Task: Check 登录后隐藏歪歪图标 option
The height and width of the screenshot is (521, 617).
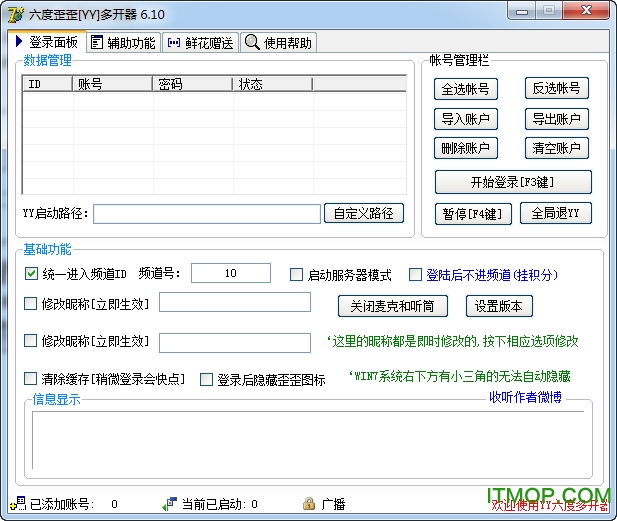Action: 207,380
